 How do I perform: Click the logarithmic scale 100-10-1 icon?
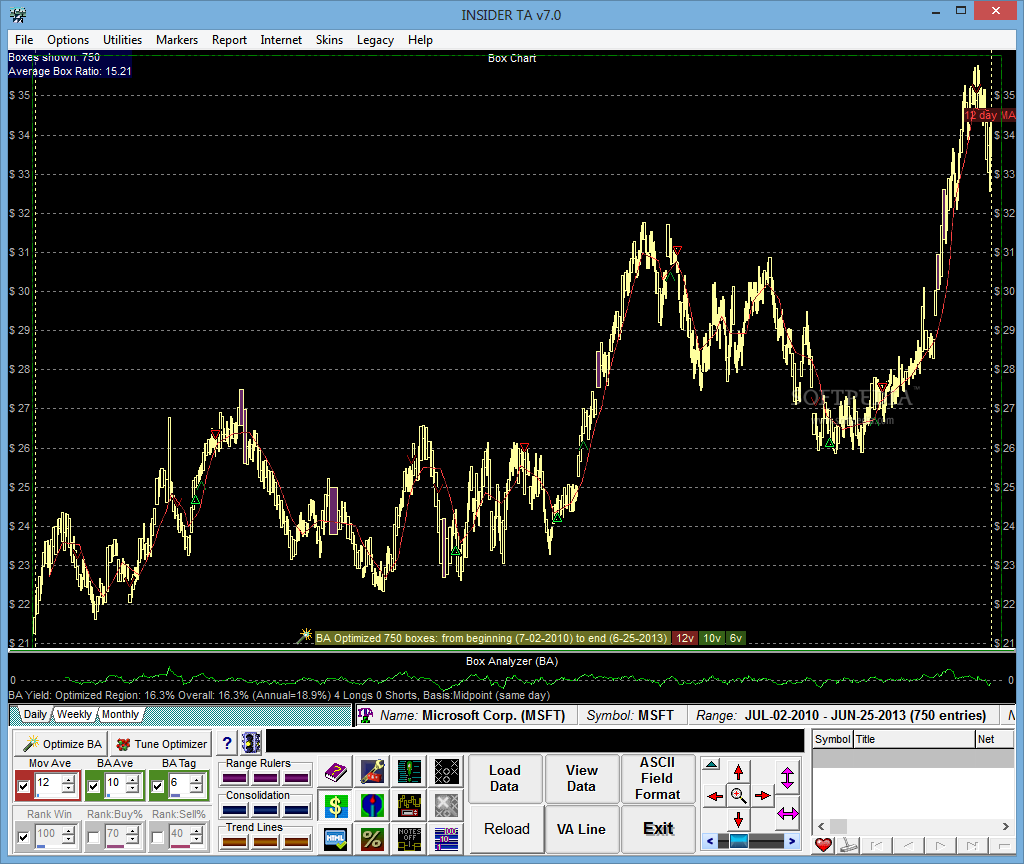pyautogui.click(x=447, y=839)
